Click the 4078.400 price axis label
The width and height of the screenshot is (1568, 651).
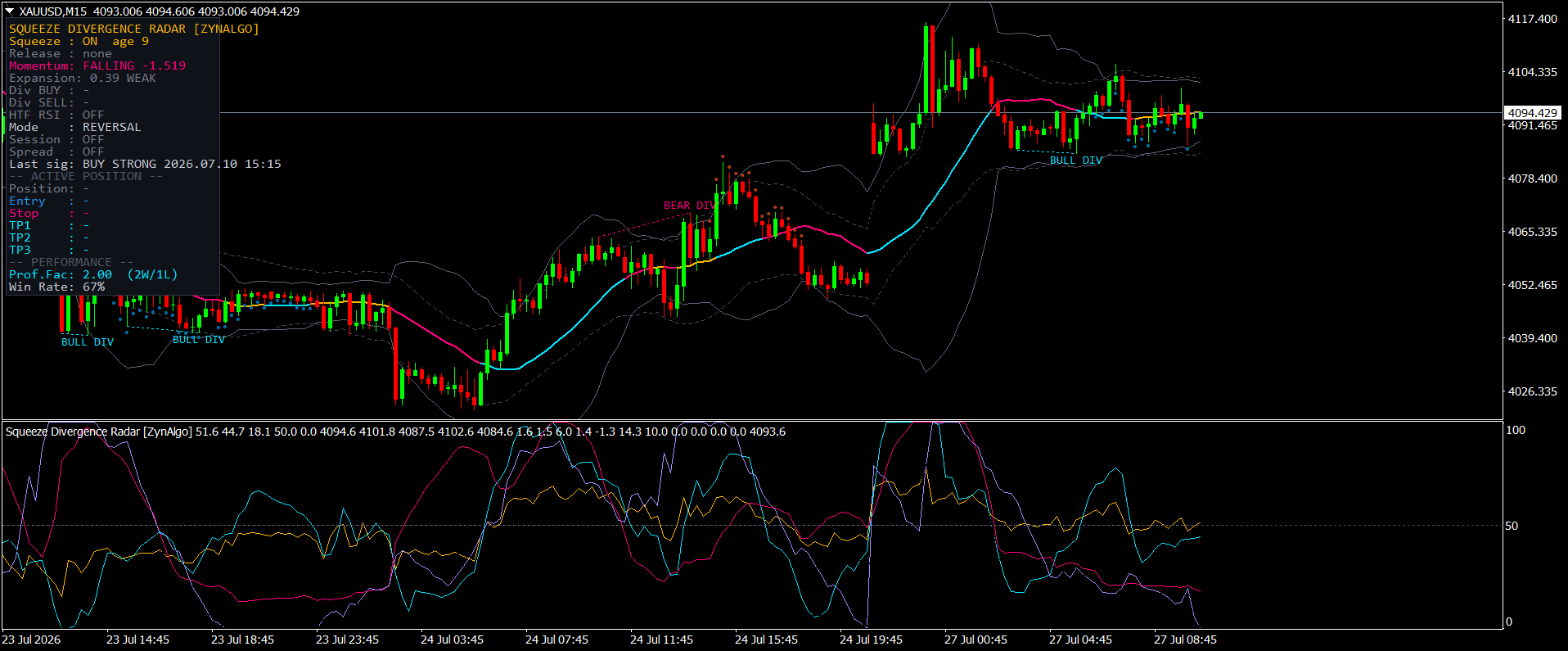point(1533,179)
